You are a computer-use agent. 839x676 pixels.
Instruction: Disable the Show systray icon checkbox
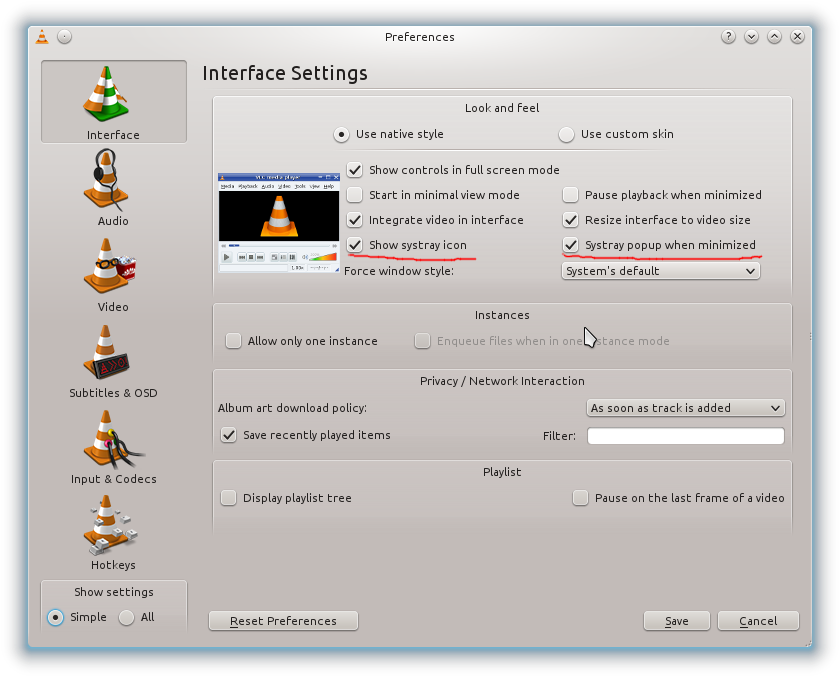pos(355,245)
